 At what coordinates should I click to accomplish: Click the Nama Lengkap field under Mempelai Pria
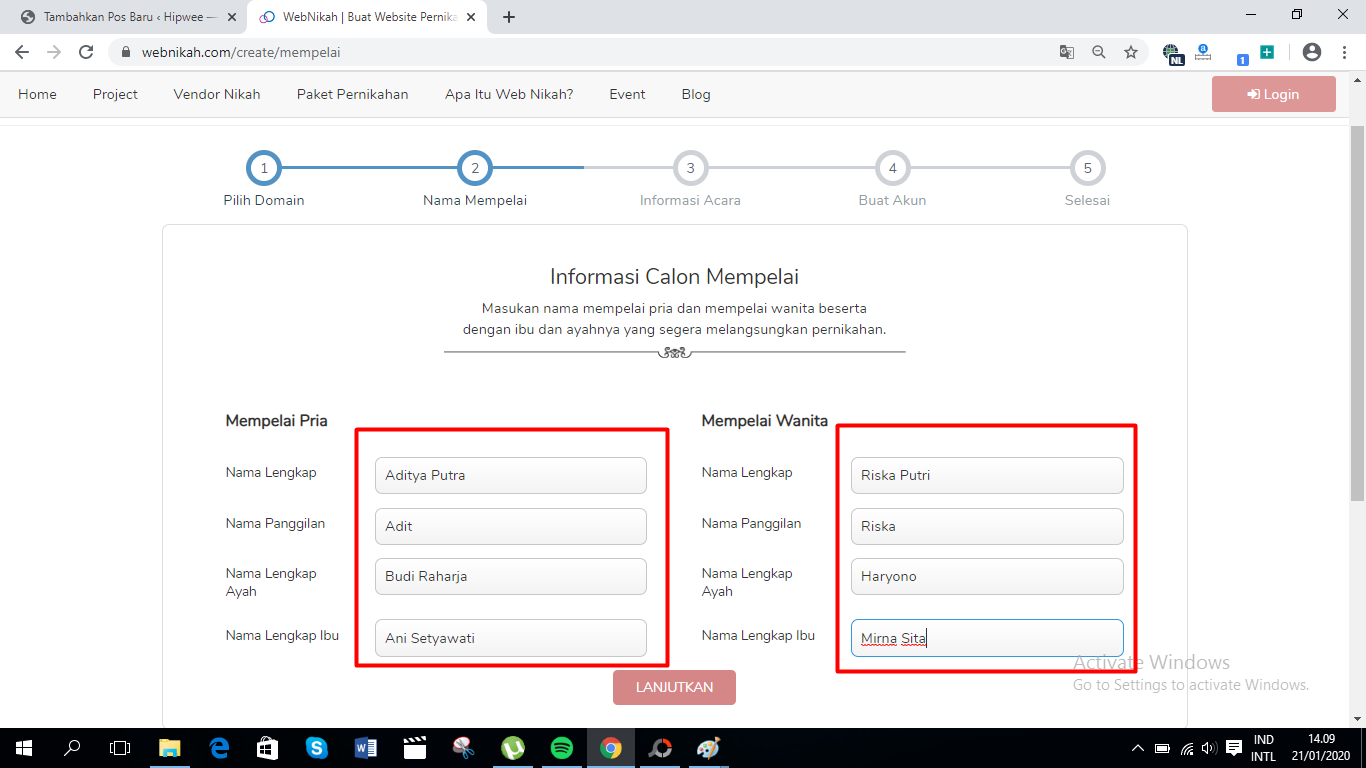(x=510, y=475)
